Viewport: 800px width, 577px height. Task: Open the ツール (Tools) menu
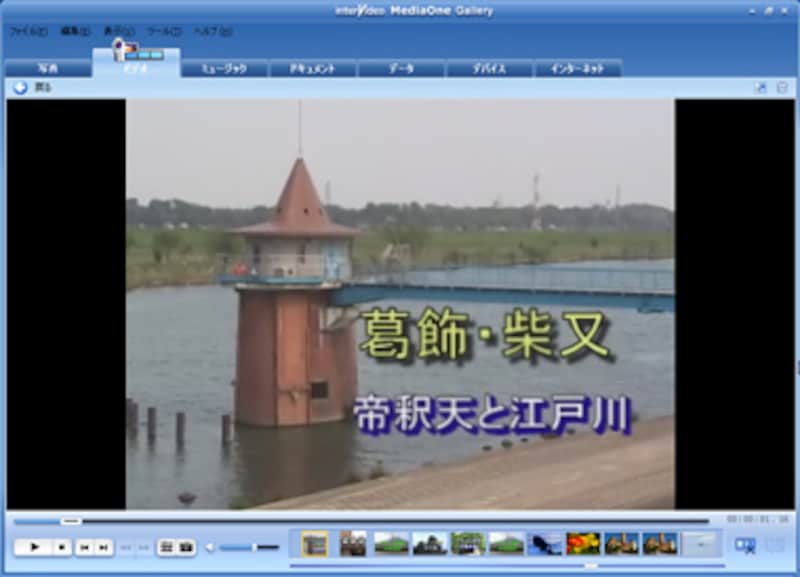point(163,32)
